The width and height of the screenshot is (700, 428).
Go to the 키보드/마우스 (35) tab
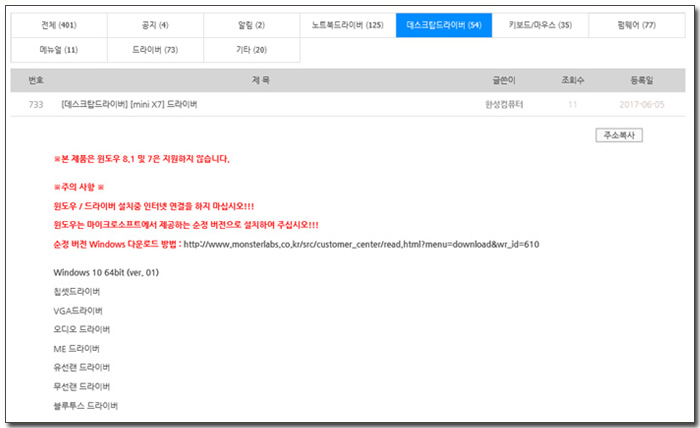[540, 25]
